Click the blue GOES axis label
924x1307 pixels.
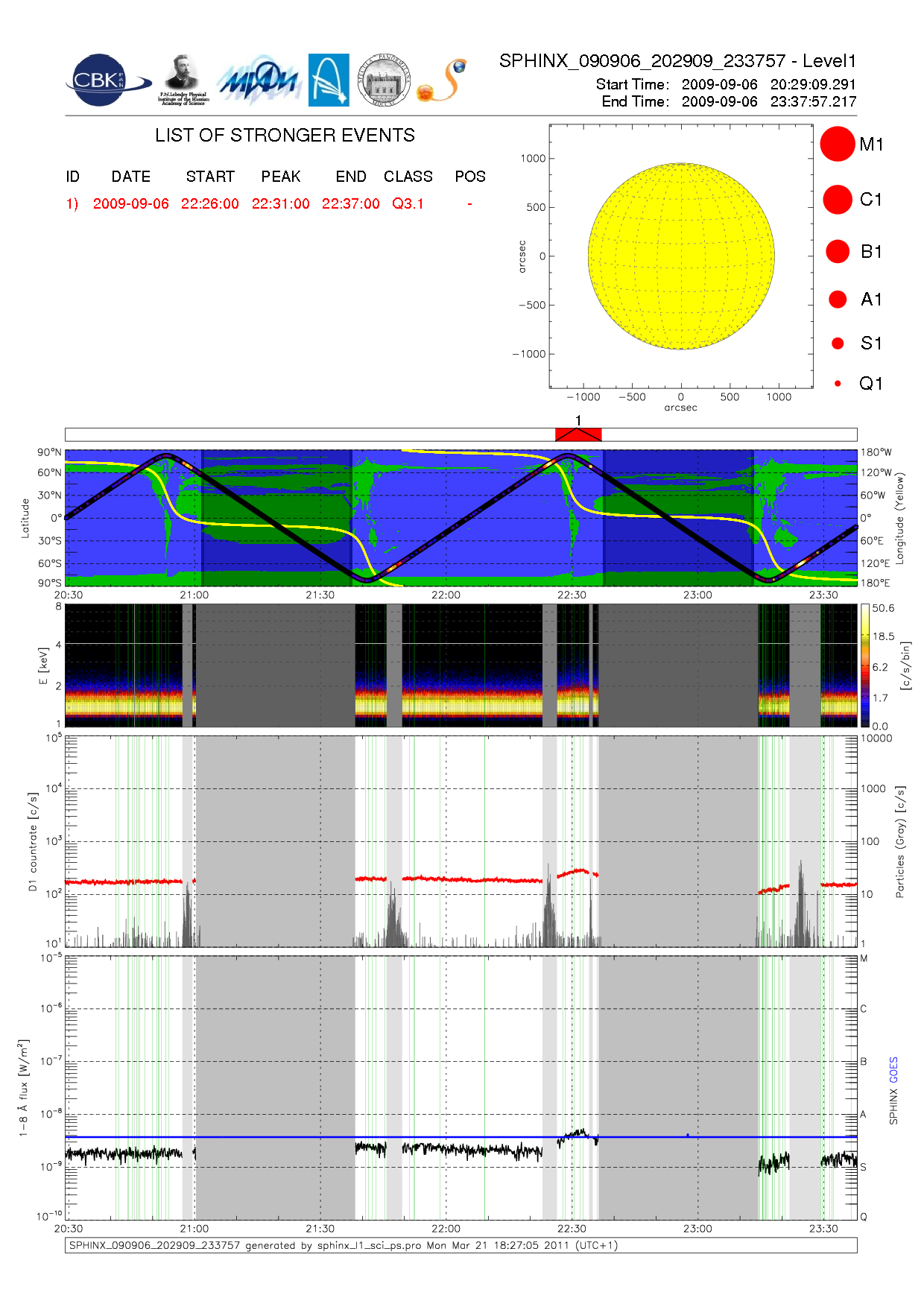pyautogui.click(x=893, y=1070)
